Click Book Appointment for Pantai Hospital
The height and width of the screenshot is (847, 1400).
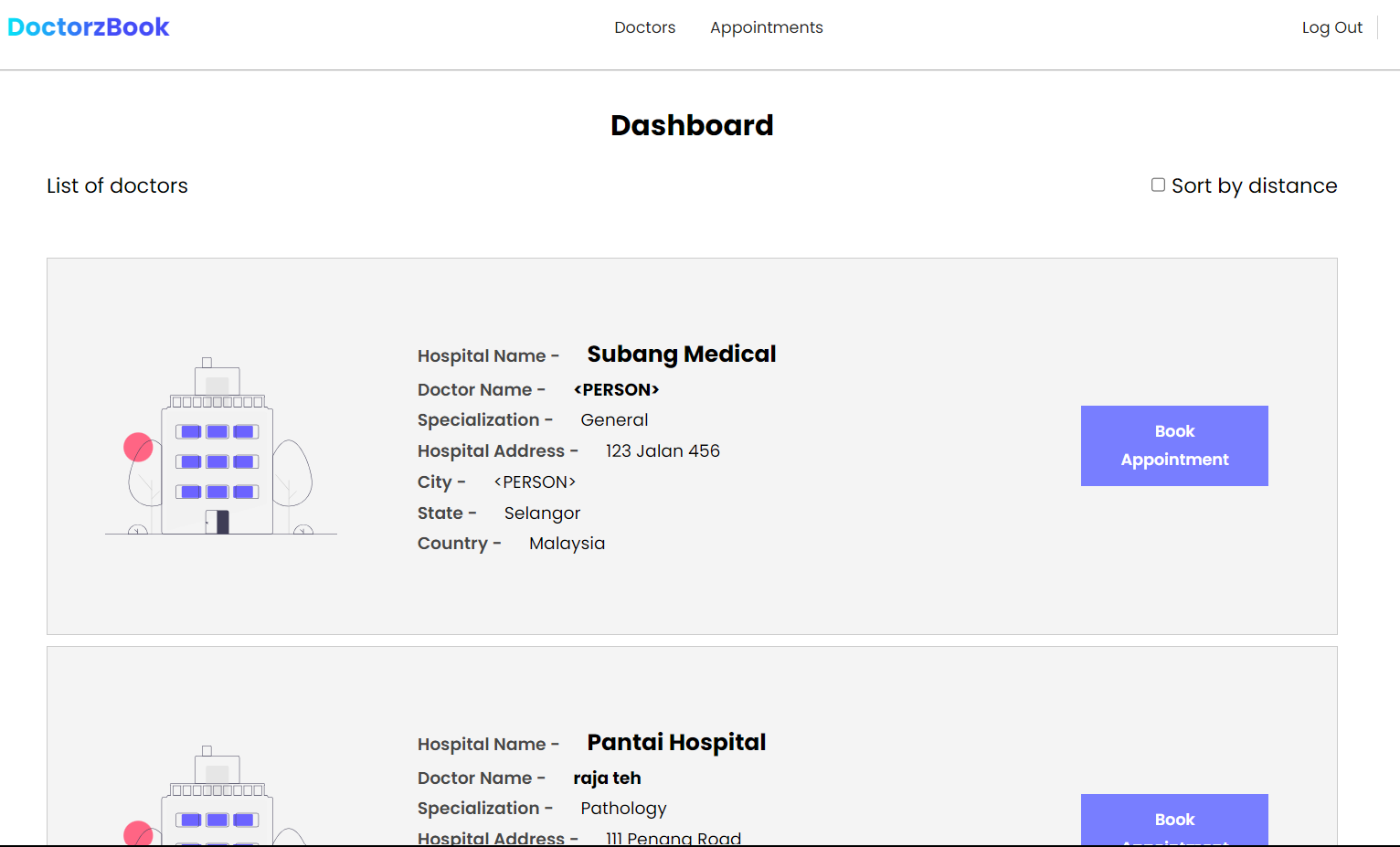pyautogui.click(x=1174, y=820)
